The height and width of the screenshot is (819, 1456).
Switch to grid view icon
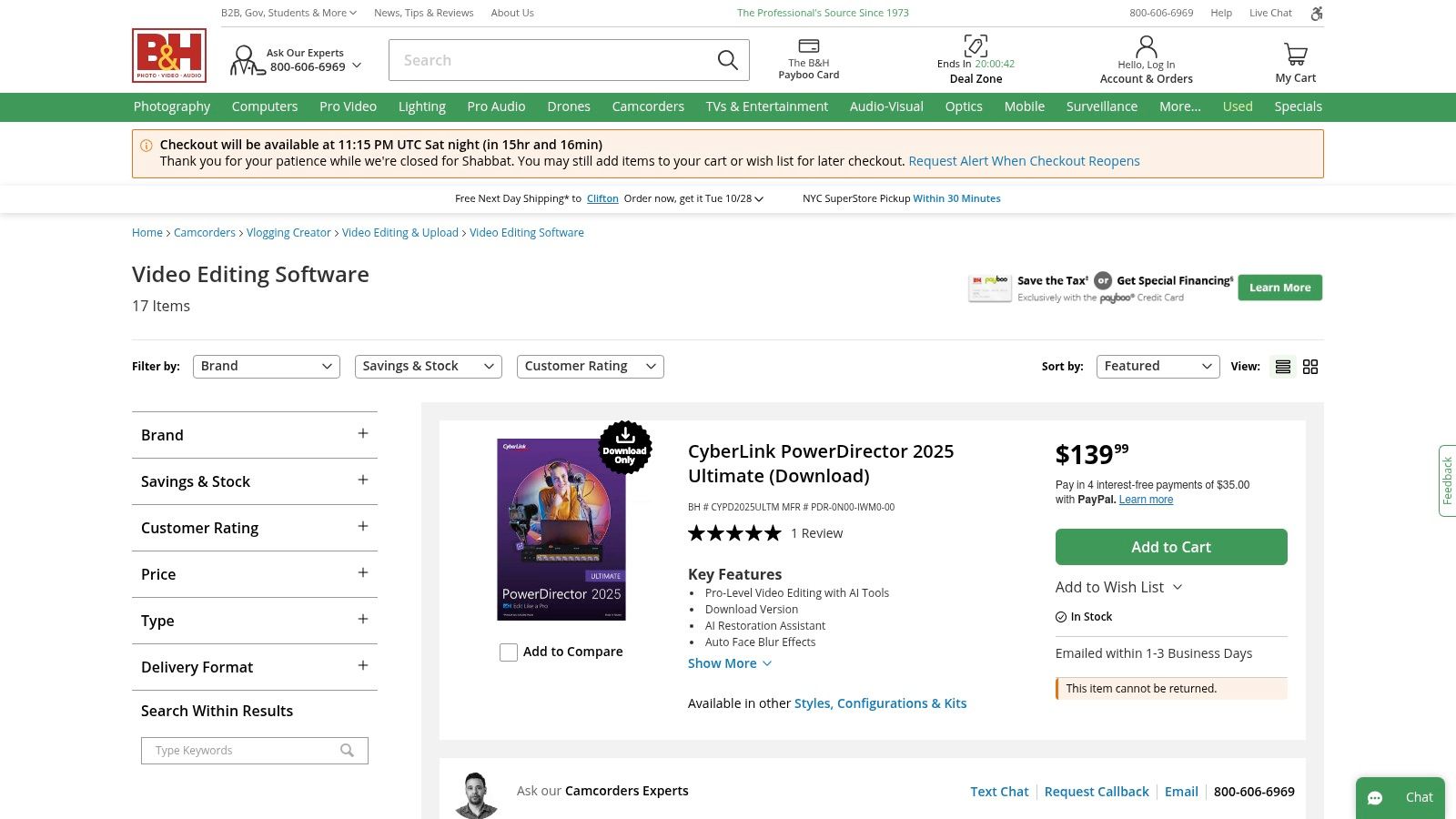[1310, 367]
